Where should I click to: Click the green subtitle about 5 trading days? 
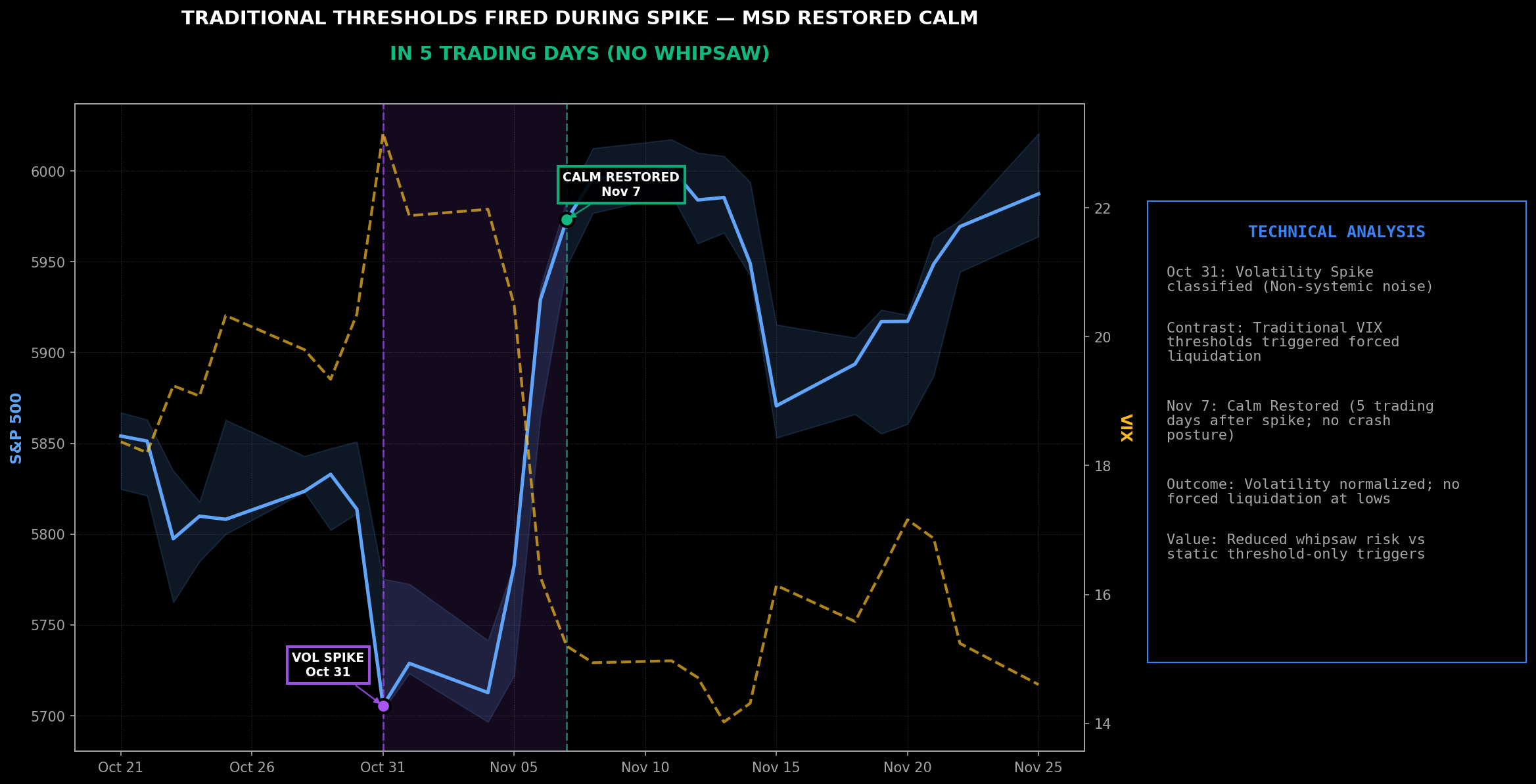coord(580,54)
